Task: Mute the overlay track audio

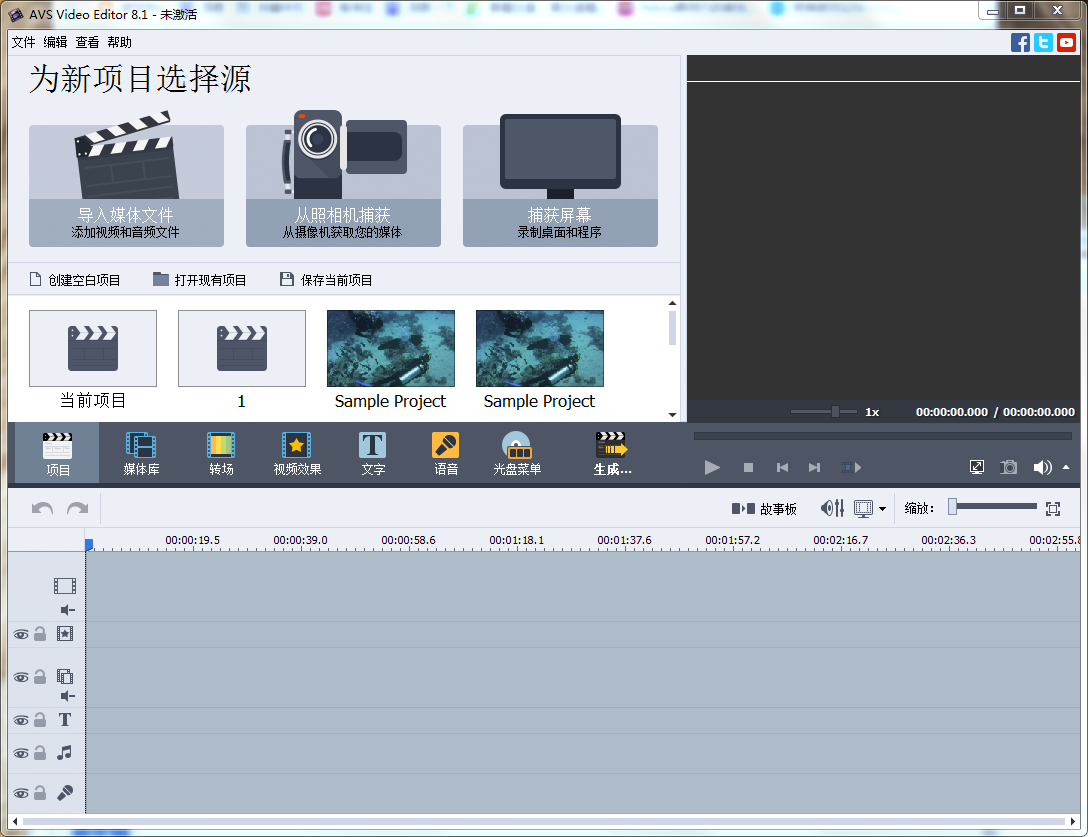Action: click(67, 696)
